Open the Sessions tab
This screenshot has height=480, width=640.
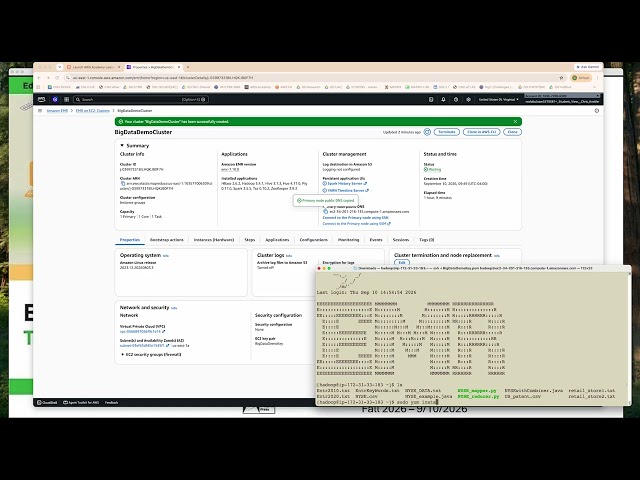point(401,240)
